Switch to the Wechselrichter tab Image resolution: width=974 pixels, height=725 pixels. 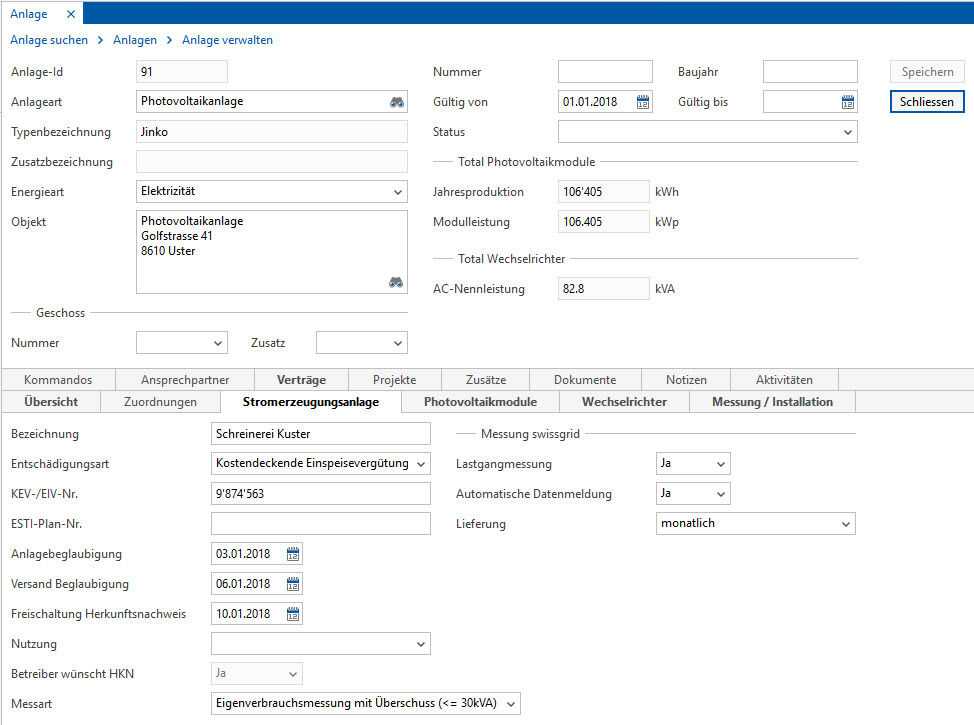point(624,402)
